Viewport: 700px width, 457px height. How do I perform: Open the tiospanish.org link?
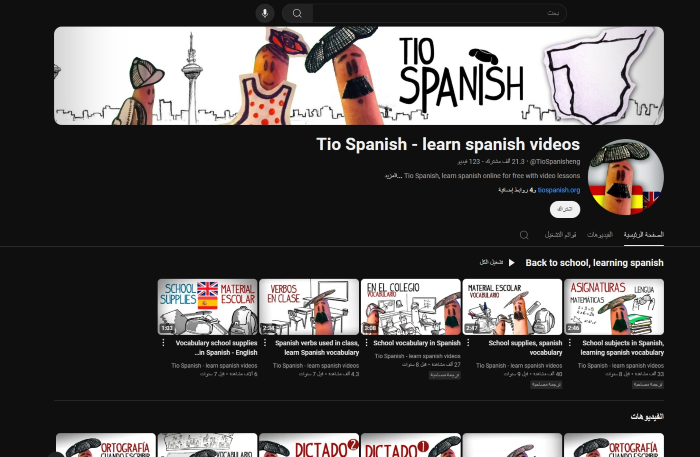tap(558, 190)
